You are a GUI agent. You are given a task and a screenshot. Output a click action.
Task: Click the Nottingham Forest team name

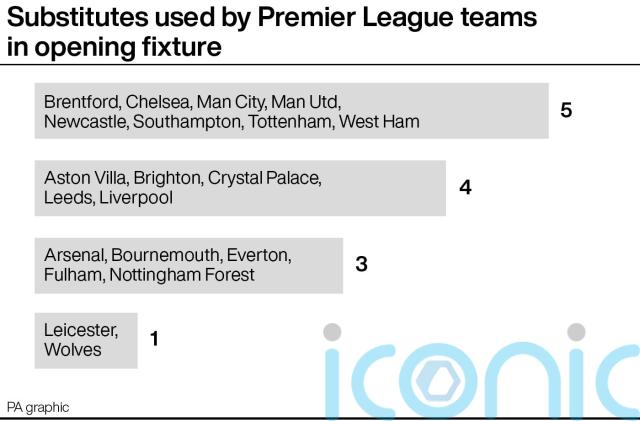pyautogui.click(x=182, y=274)
